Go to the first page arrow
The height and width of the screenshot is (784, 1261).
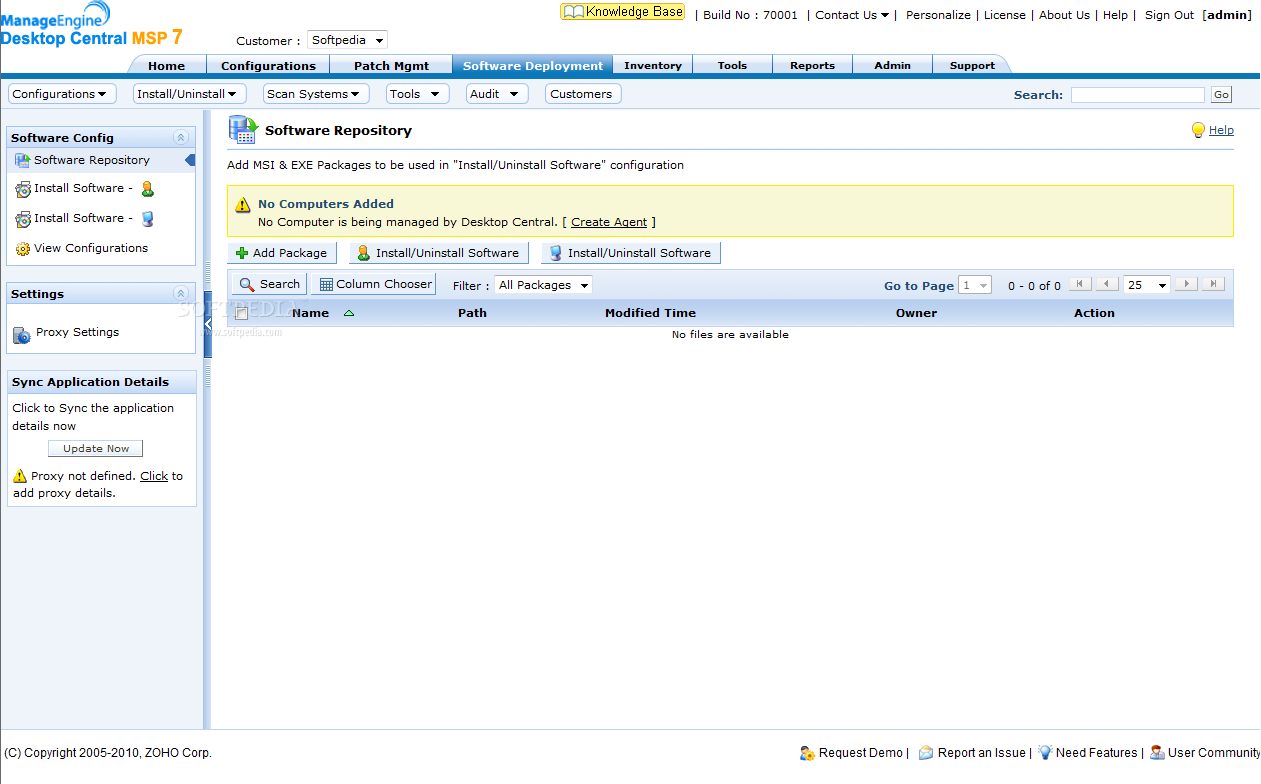[x=1080, y=284]
